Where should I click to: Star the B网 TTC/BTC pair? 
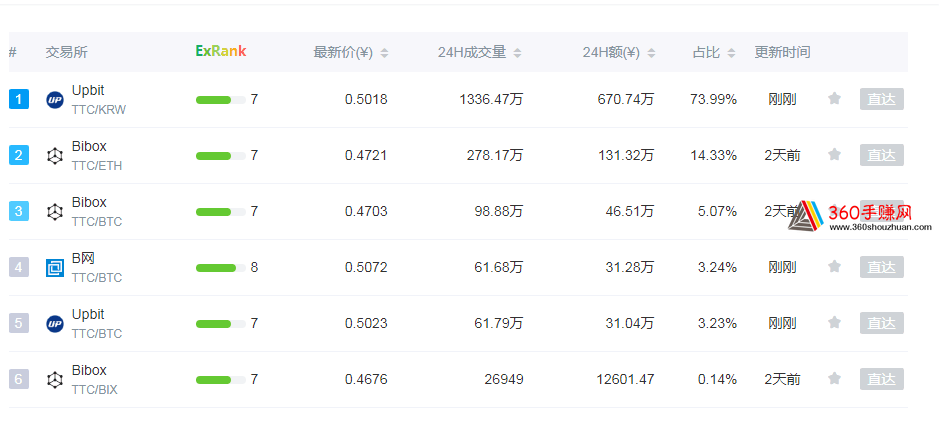[834, 267]
